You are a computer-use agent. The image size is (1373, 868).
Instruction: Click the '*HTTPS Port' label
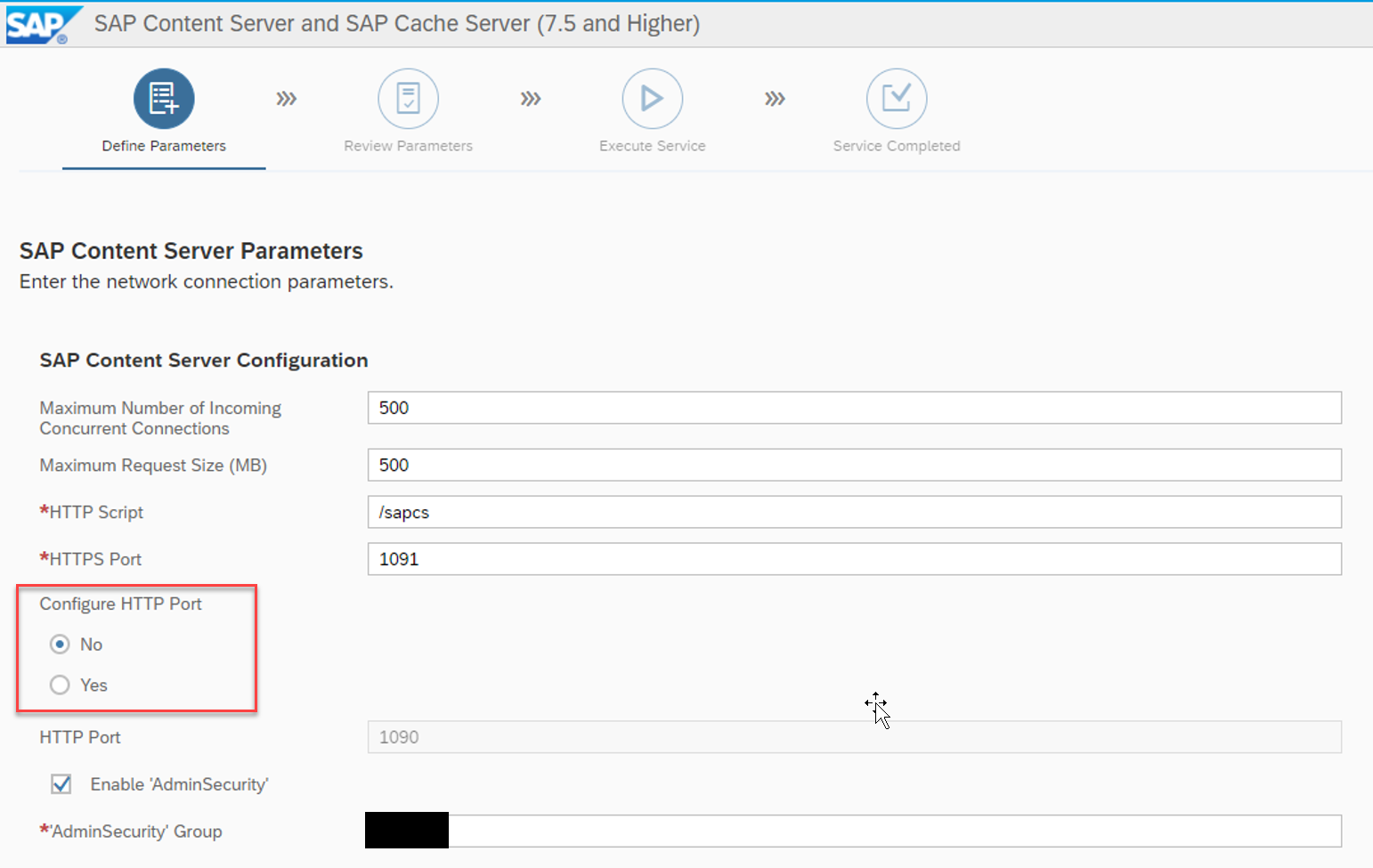(91, 559)
